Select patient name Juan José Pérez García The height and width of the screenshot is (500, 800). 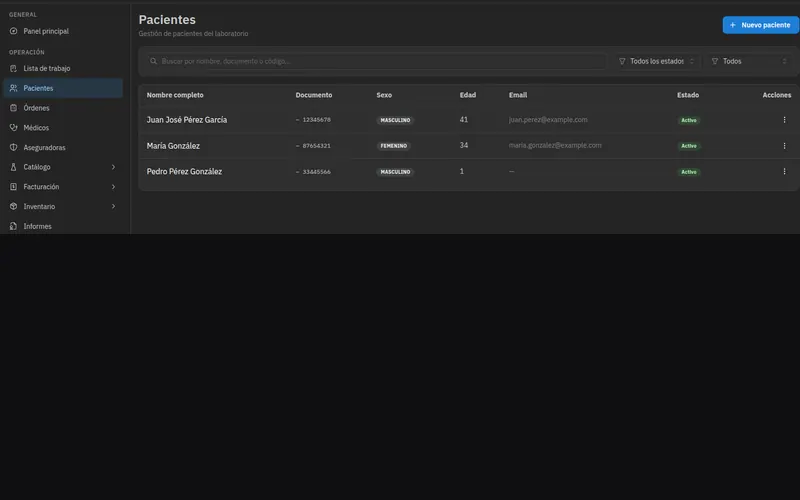187,120
